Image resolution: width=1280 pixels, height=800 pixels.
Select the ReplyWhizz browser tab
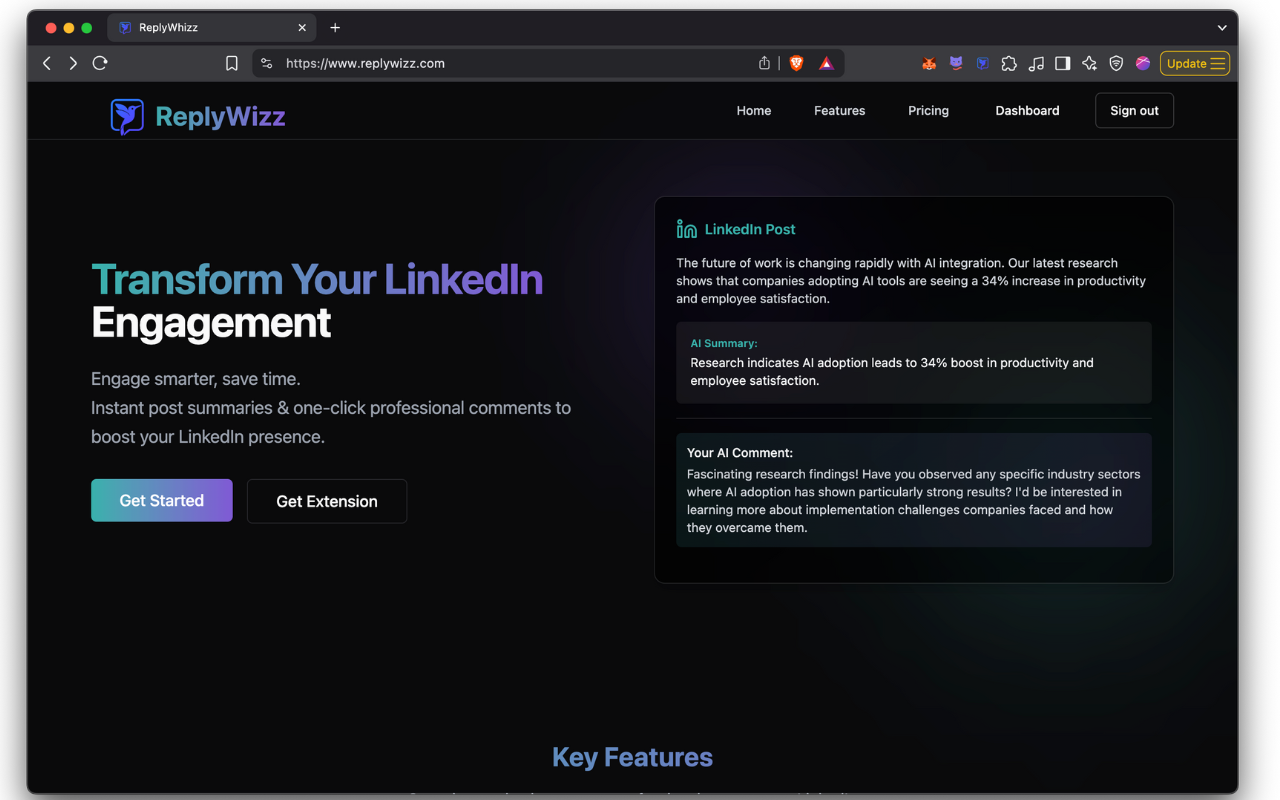coord(212,28)
